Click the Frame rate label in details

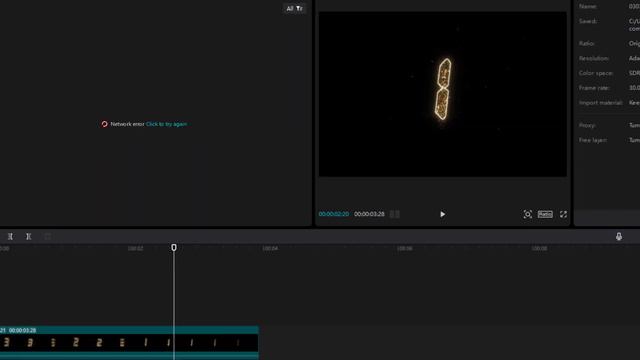click(x=594, y=88)
